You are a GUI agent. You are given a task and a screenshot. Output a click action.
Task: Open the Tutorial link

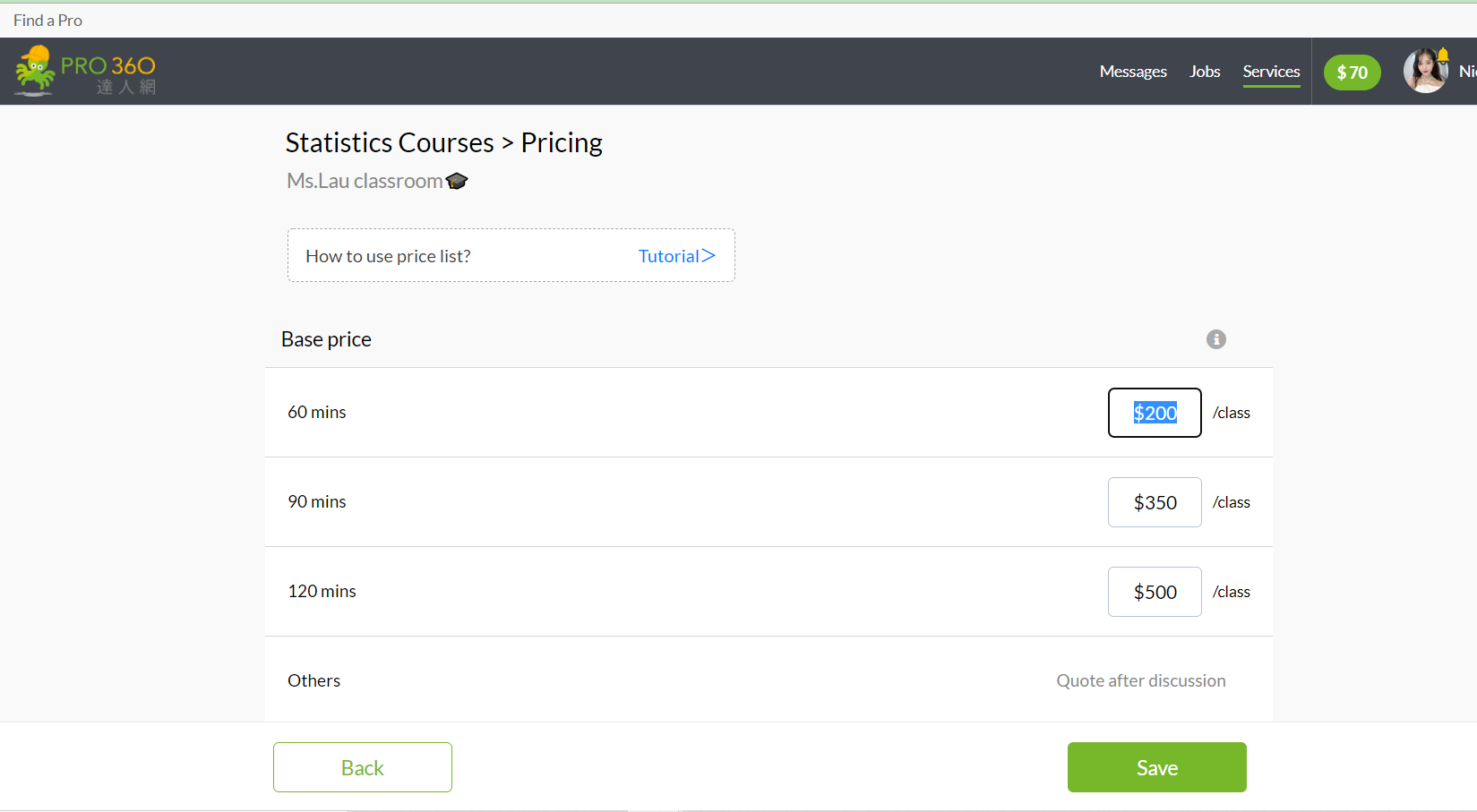676,256
